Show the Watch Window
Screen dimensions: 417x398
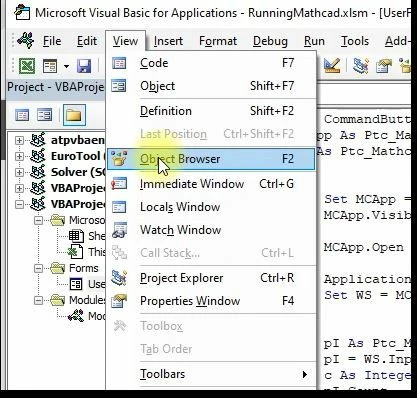(x=211, y=230)
